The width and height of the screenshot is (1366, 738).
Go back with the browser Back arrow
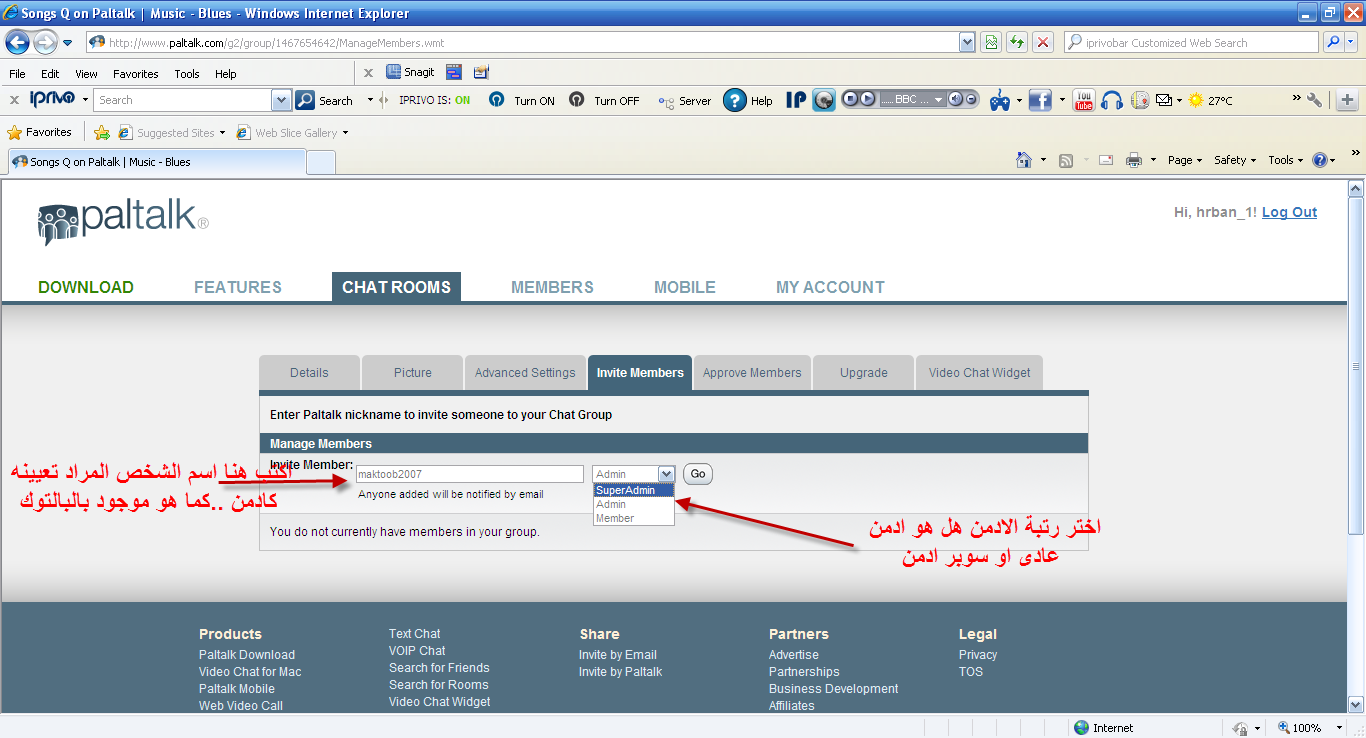coord(17,43)
